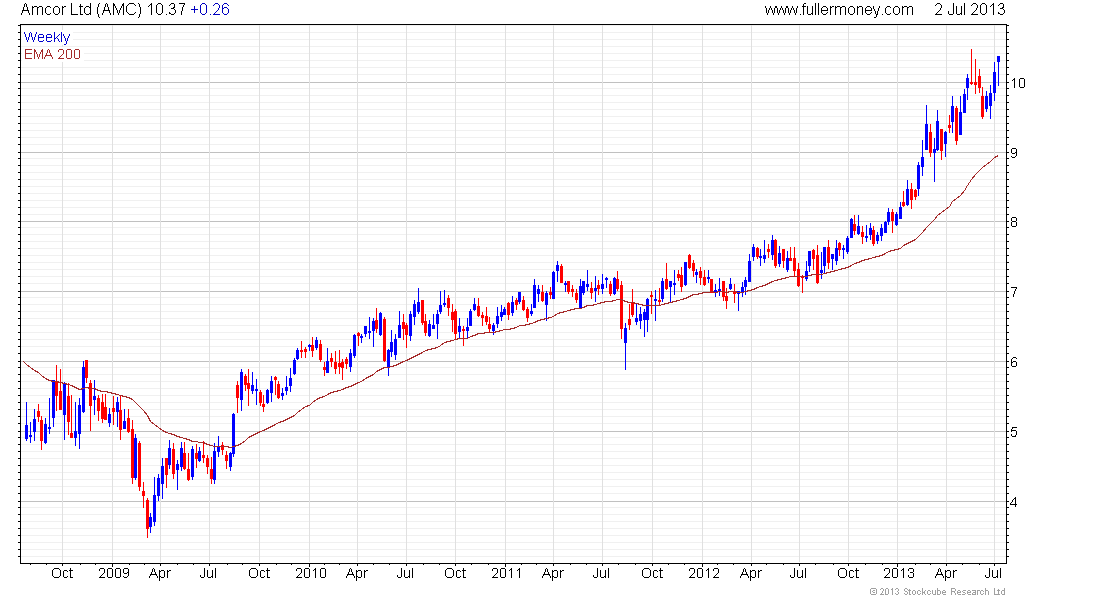The image size is (1100, 600).
Task: Click the 2013 year label on the time axis
Action: pyautogui.click(x=899, y=573)
